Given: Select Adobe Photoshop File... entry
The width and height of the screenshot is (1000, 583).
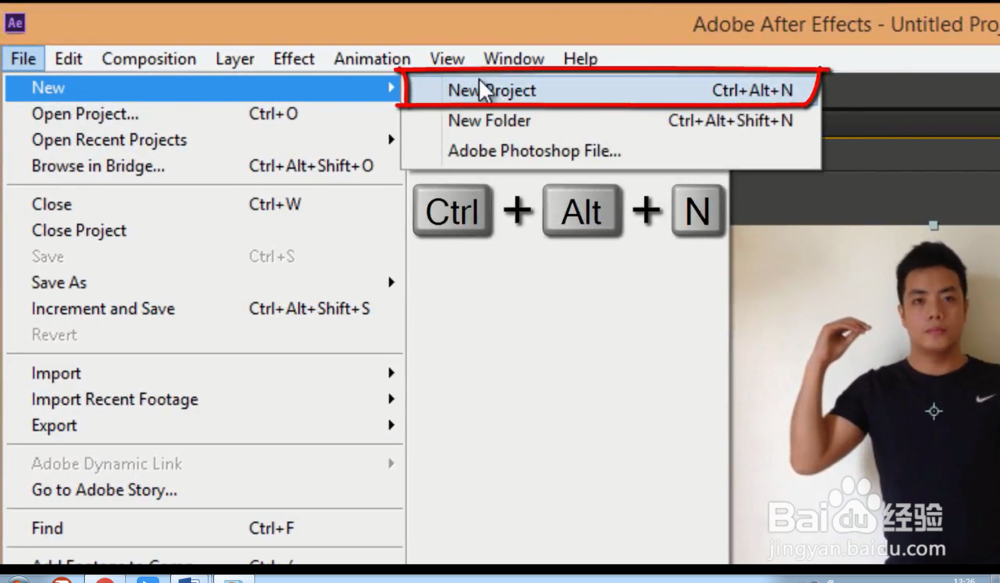Looking at the screenshot, I should (x=611, y=151).
